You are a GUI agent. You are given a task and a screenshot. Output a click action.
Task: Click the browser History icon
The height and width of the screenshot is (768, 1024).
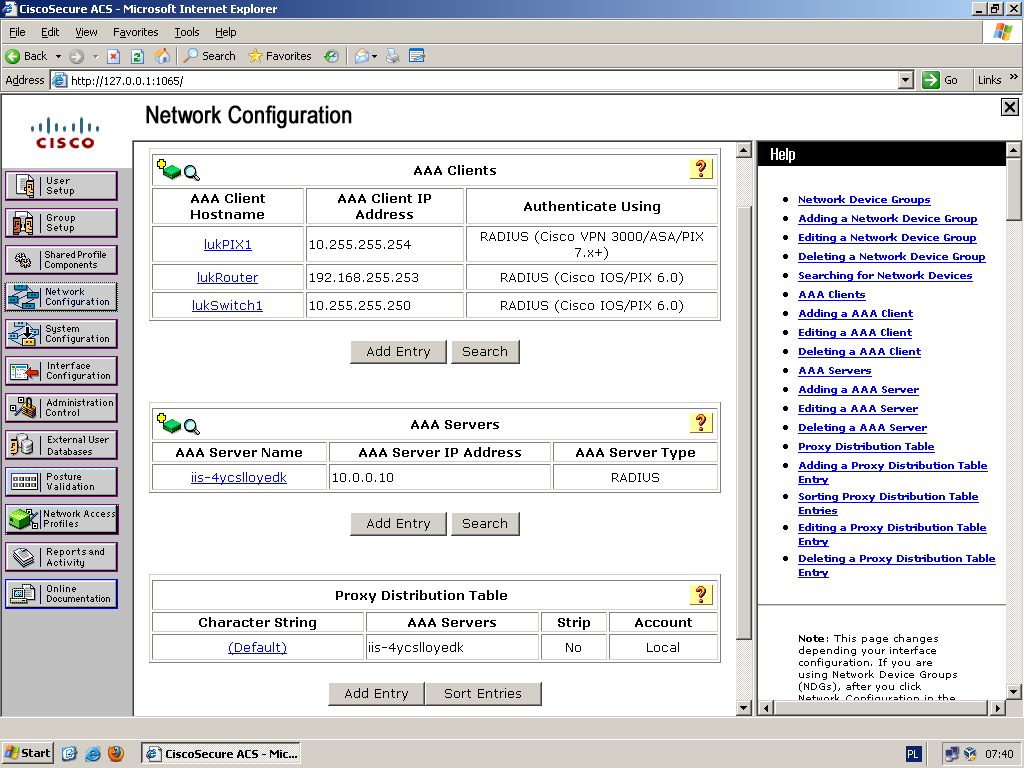coord(332,56)
